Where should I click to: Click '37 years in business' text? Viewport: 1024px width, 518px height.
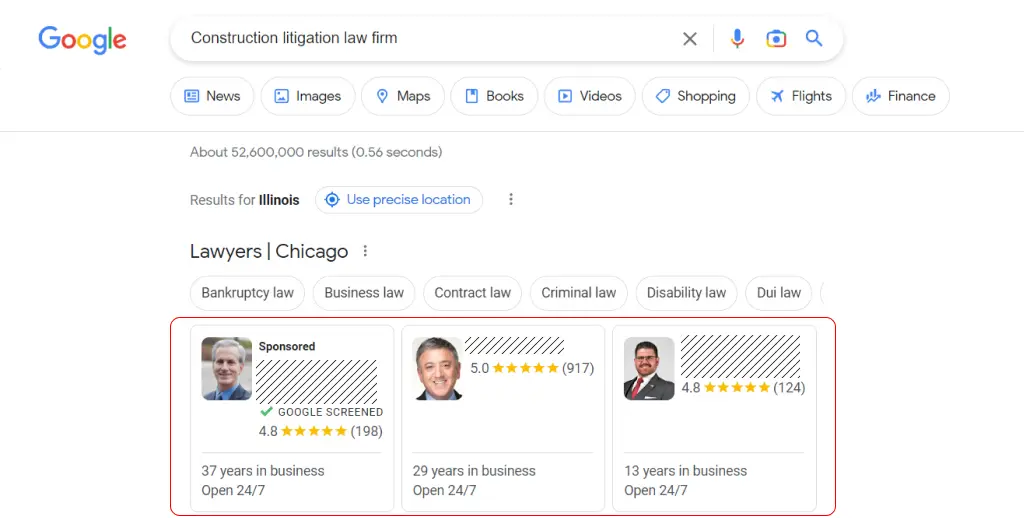[263, 471]
